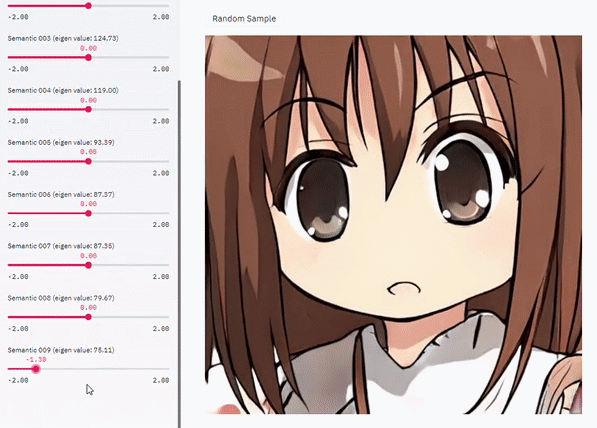Image resolution: width=597 pixels, height=428 pixels.
Task: Click the Semantic 006 slider handle
Action: pos(88,213)
